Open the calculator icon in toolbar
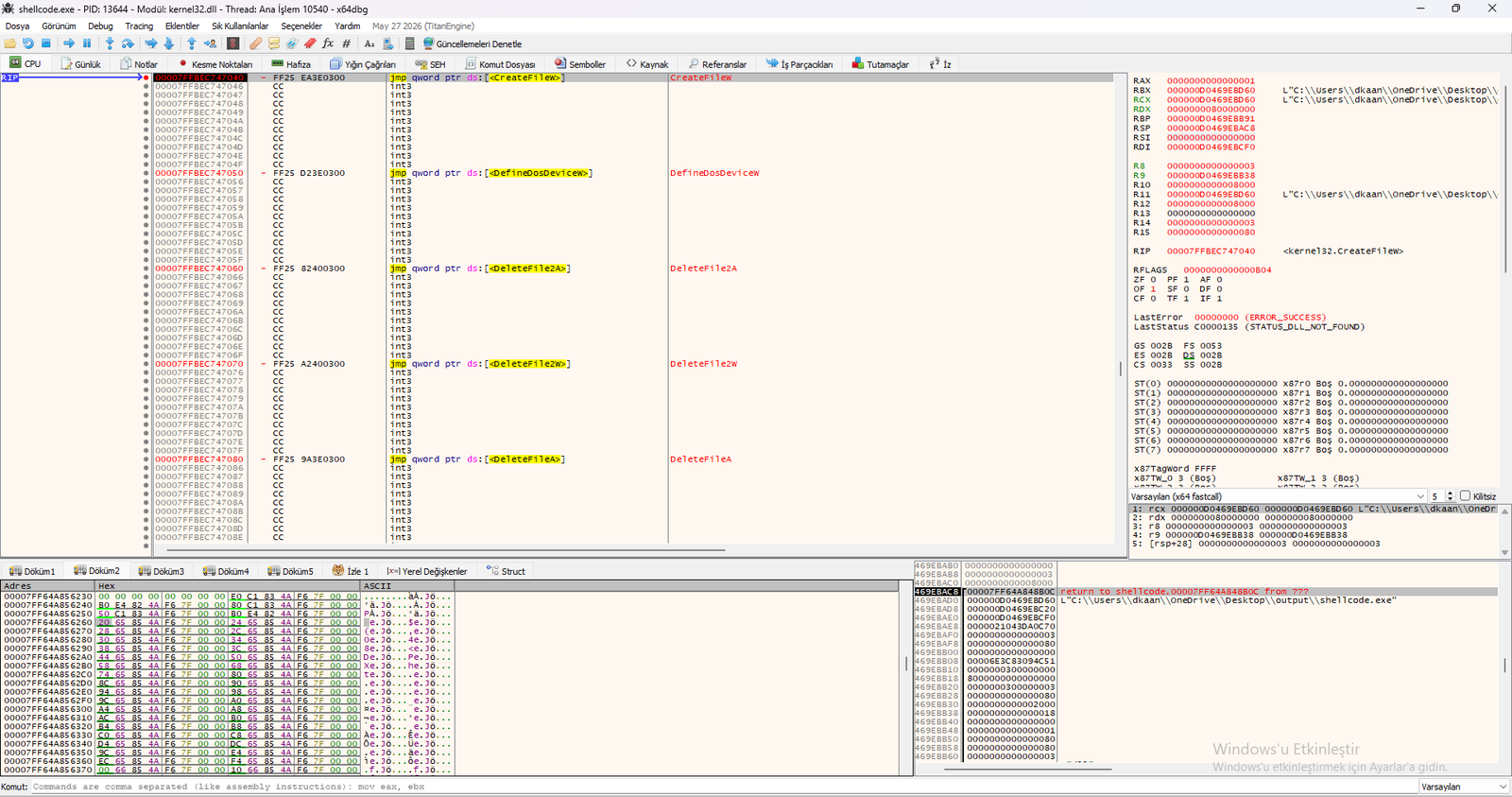The height and width of the screenshot is (797, 1512). click(x=409, y=43)
